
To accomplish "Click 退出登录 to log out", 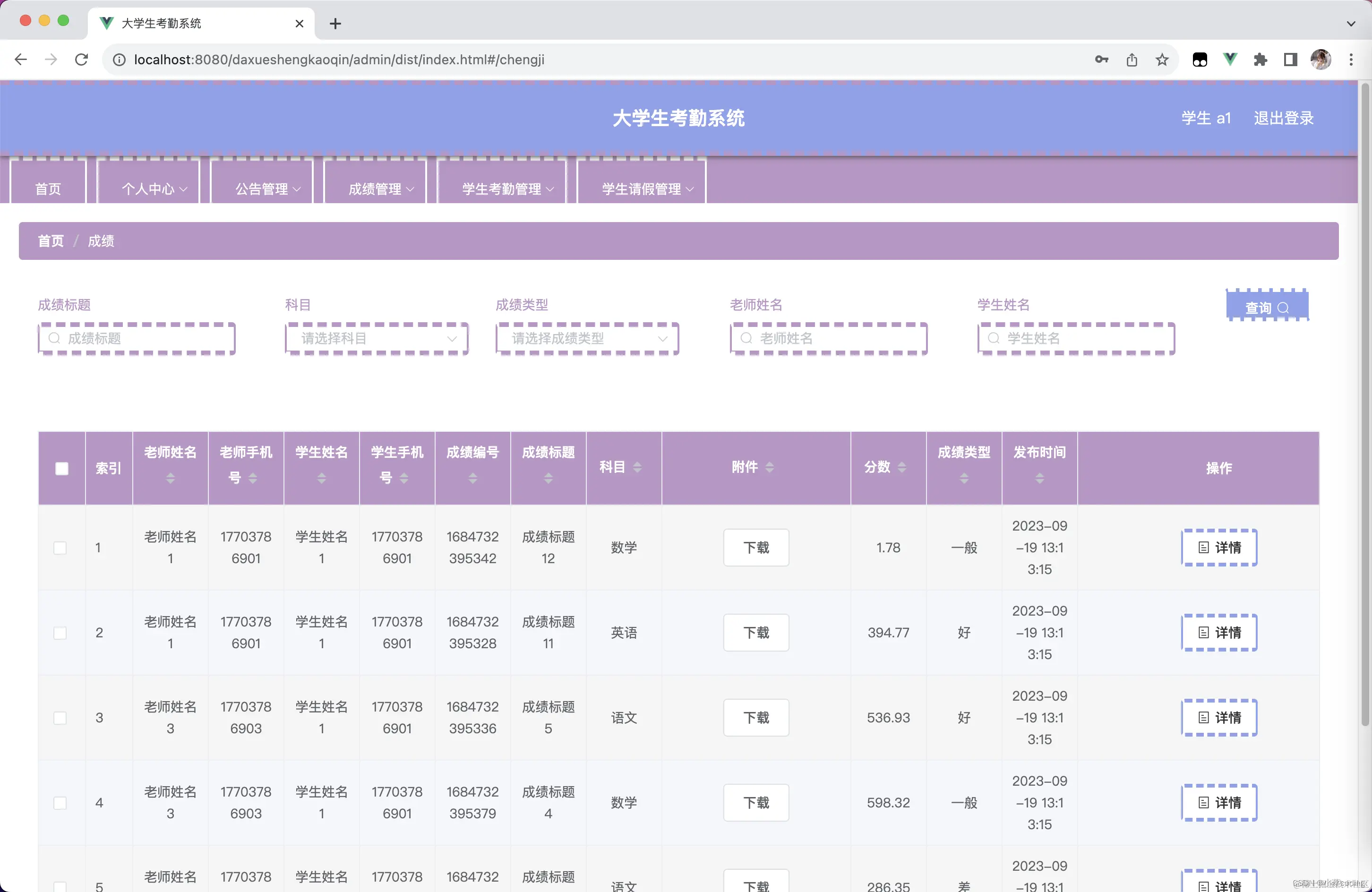I will coord(1283,118).
